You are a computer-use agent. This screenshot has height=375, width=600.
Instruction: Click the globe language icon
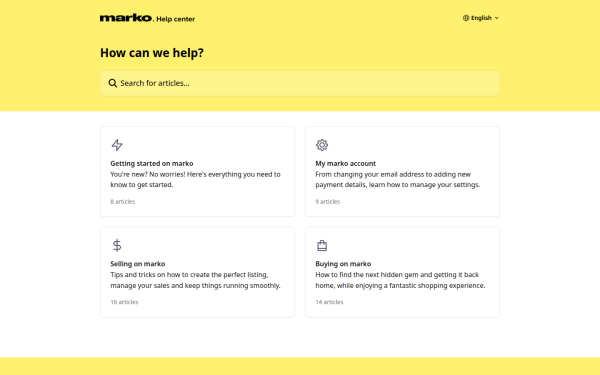pos(466,18)
